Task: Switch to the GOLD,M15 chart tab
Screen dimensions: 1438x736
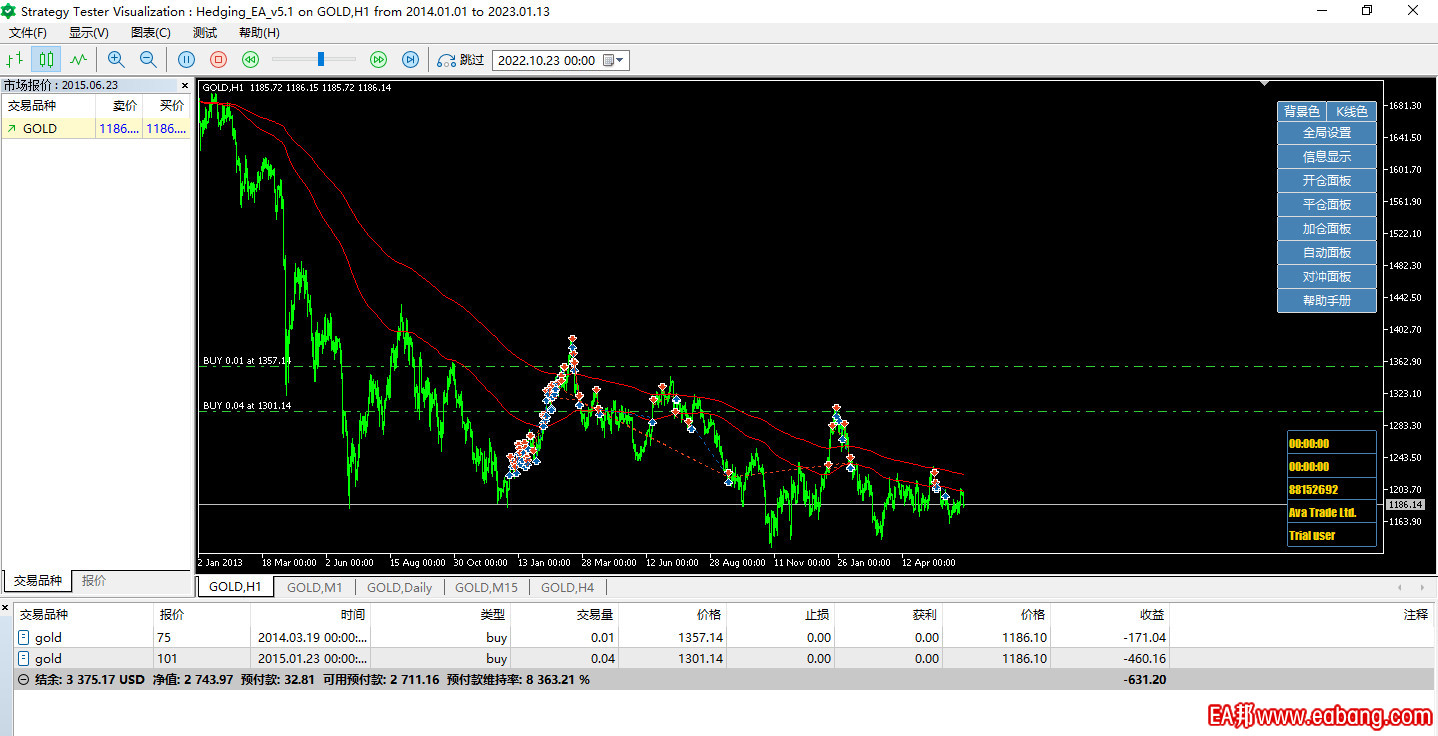Action: coord(487,587)
